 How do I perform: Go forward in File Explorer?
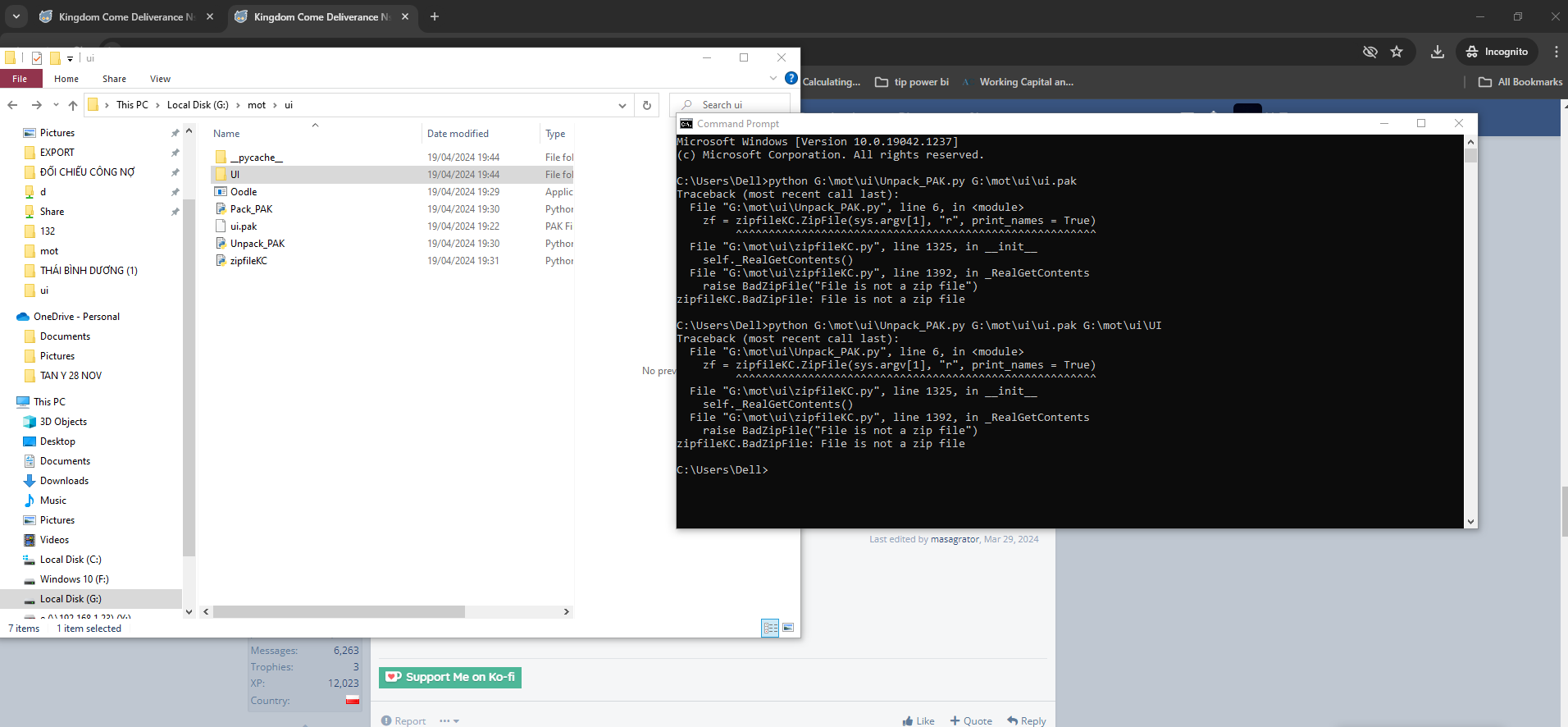pos(36,105)
